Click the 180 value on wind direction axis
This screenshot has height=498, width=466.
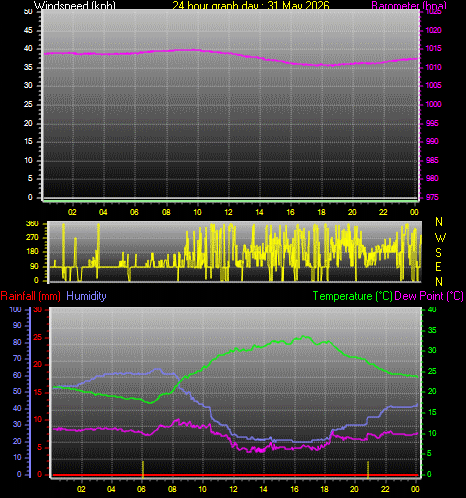pos(32,252)
